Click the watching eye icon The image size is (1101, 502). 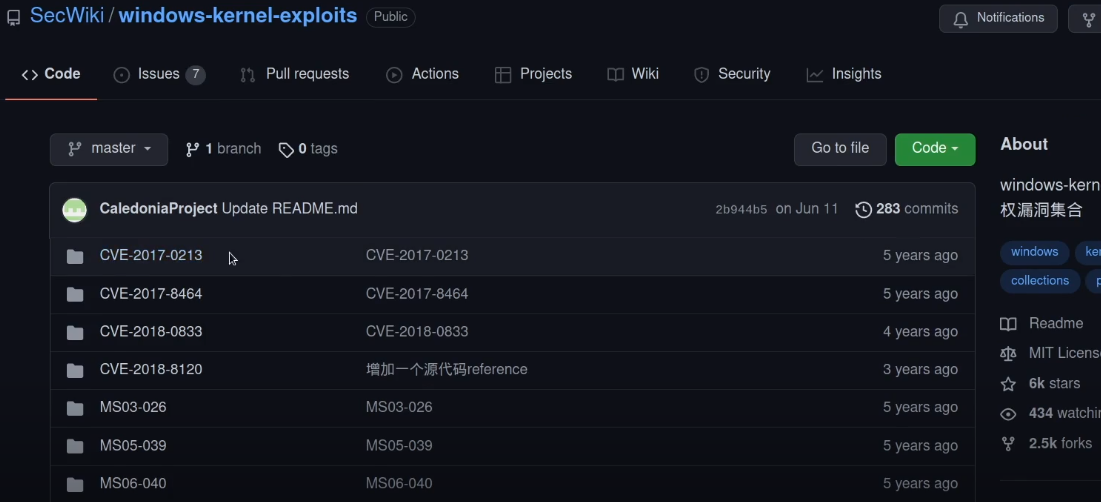1008,414
